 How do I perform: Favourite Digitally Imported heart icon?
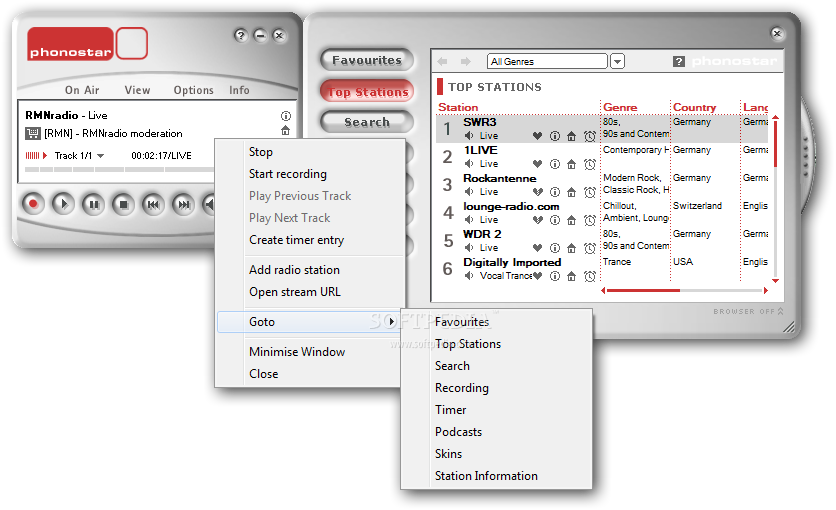pyautogui.click(x=537, y=276)
